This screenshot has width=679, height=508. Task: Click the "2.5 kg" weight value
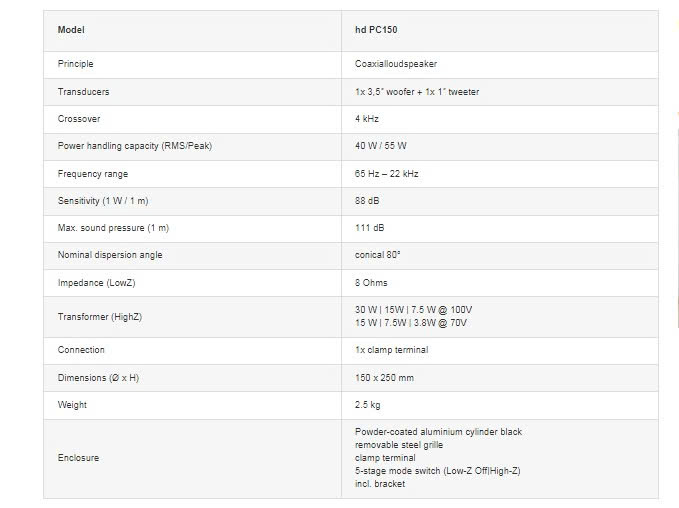point(367,405)
